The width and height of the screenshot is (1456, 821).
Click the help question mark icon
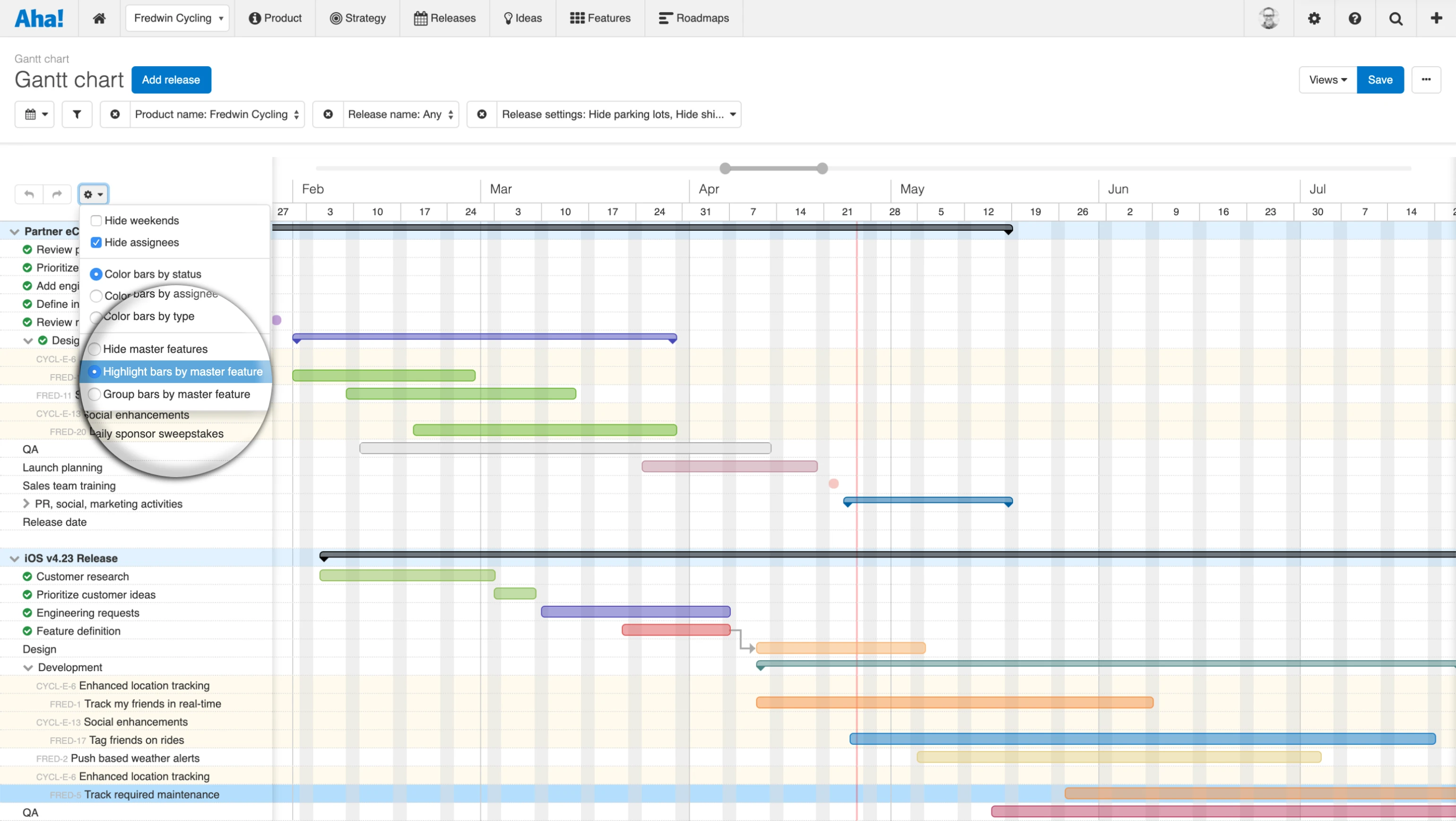coord(1355,18)
